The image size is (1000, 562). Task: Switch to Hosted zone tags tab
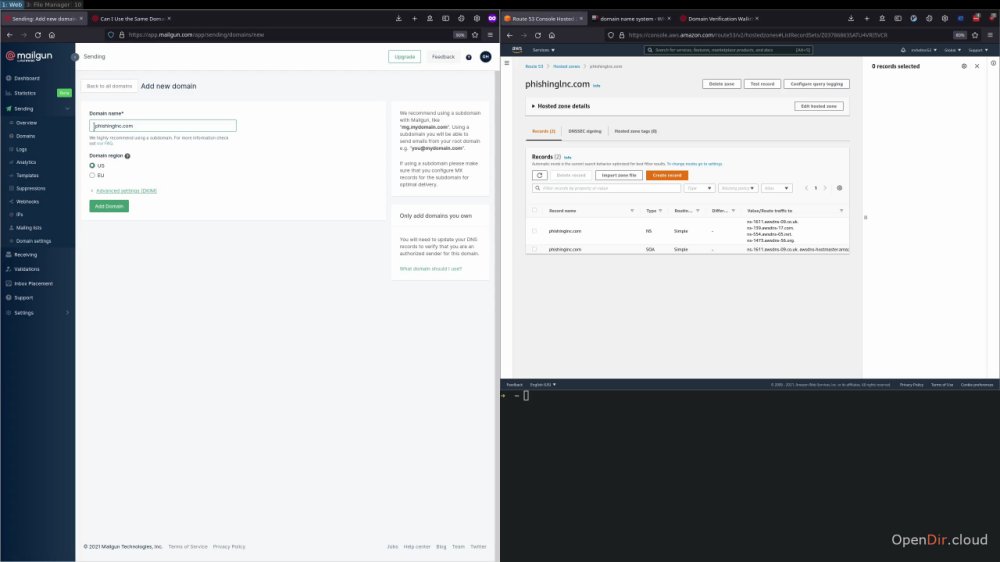[x=635, y=131]
